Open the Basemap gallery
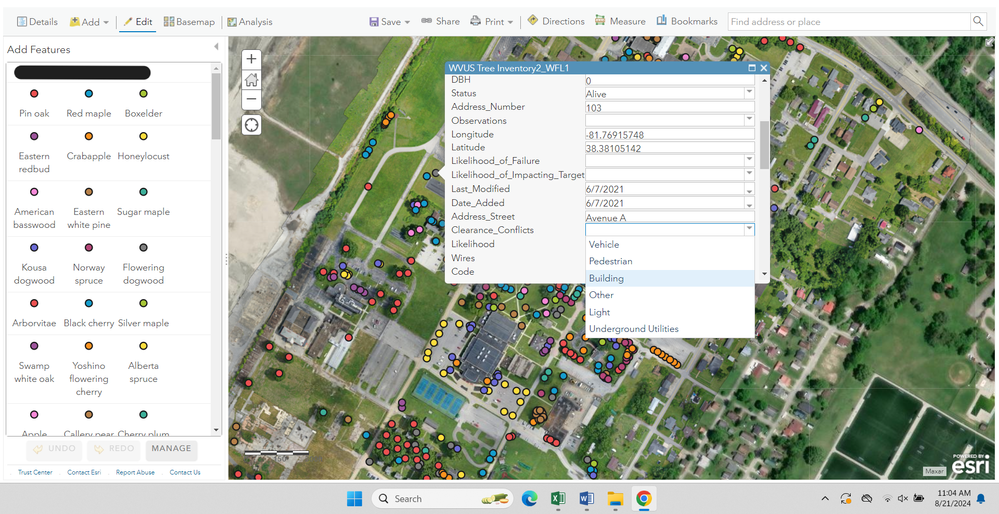The image size is (999, 514). (x=189, y=22)
